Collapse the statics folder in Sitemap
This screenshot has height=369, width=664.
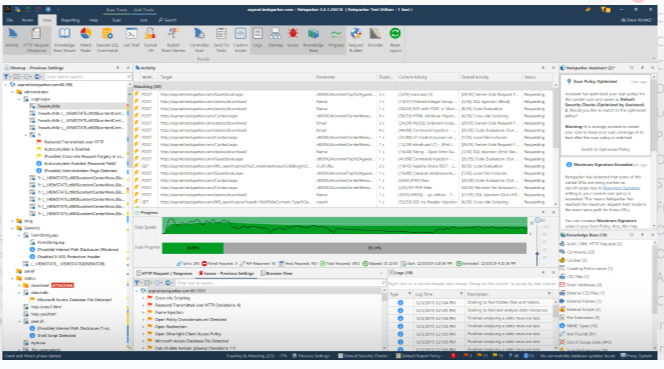coord(12,278)
